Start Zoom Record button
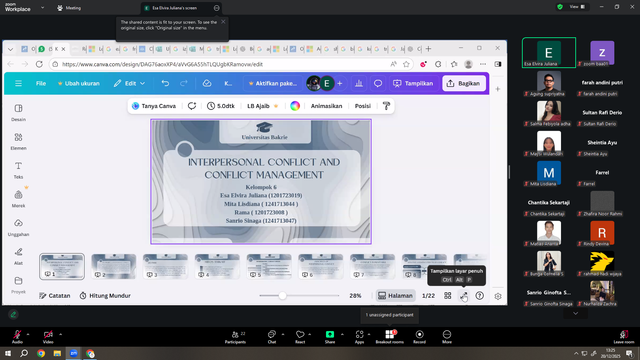640x360 pixels. click(419, 337)
